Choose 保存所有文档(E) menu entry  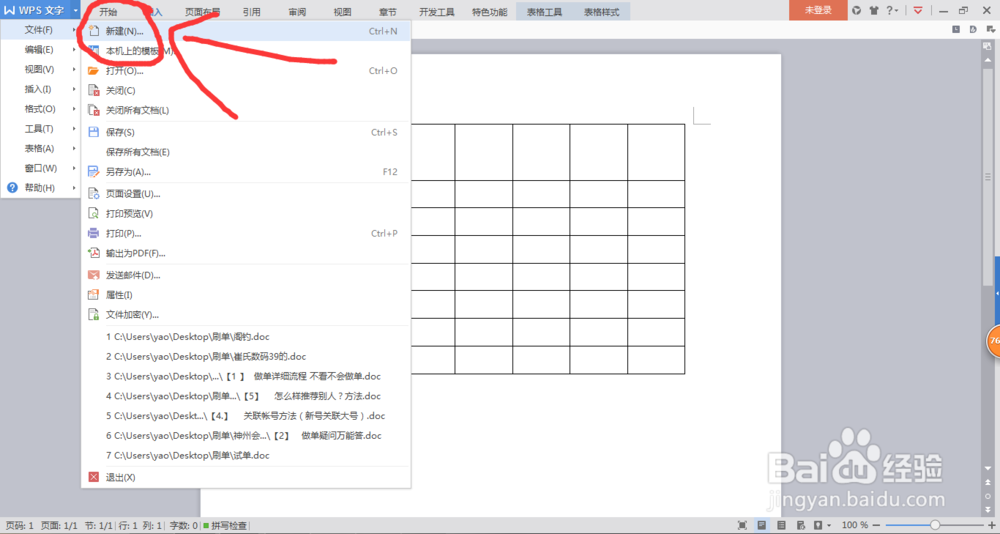pos(246,152)
